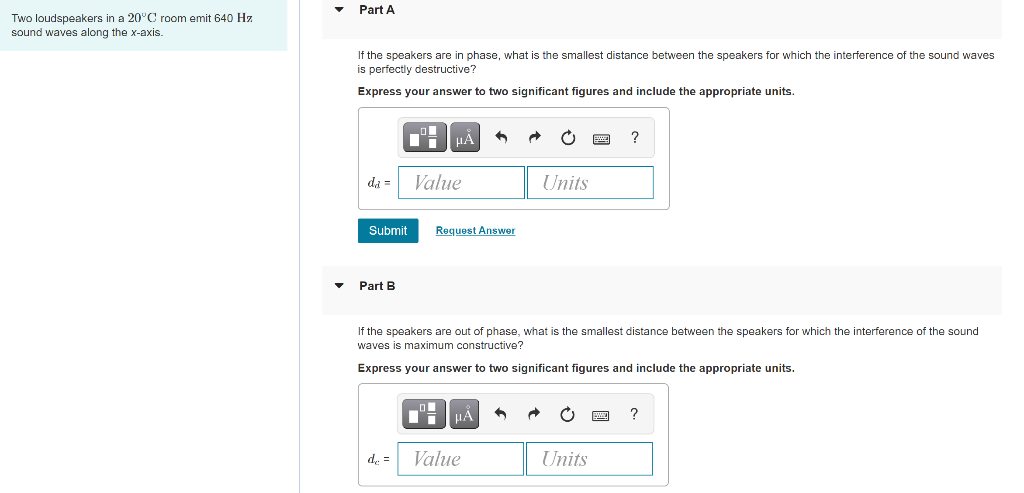
Task: Open templates icon in Part A toolbar
Action: [425, 138]
